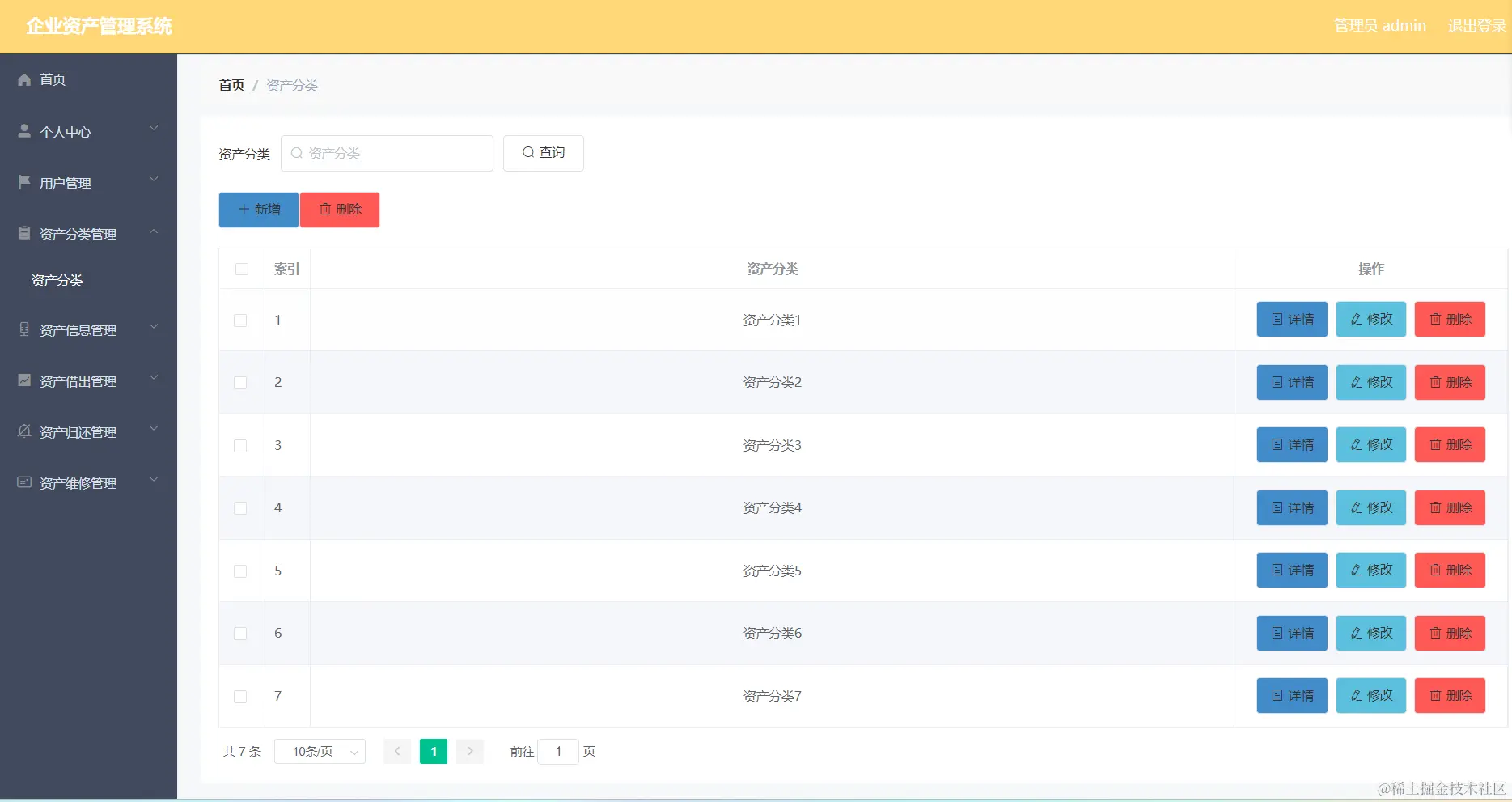Click the search magnifier icon in 查询 button

(x=528, y=152)
